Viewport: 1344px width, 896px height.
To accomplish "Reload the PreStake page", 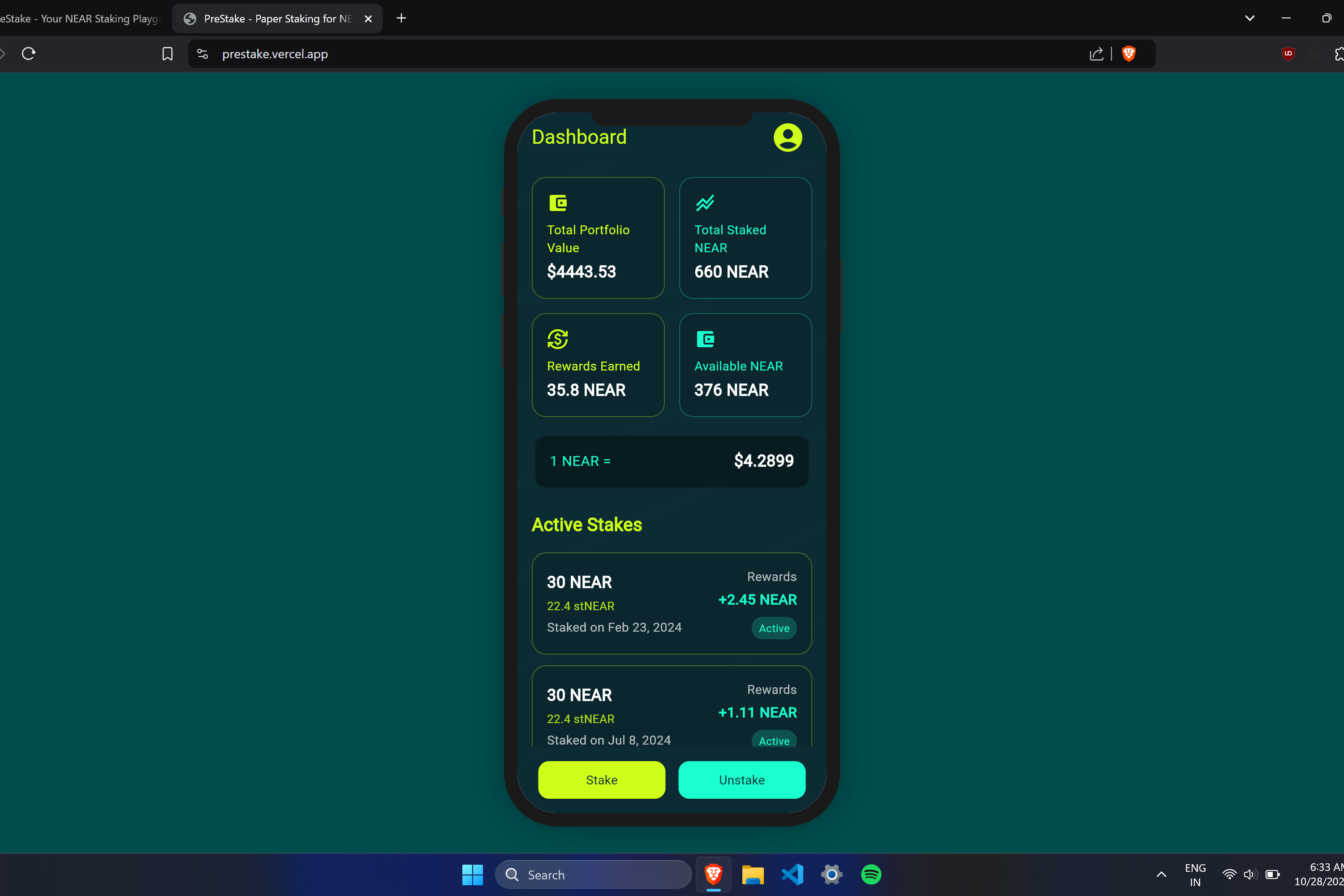I will (x=29, y=54).
